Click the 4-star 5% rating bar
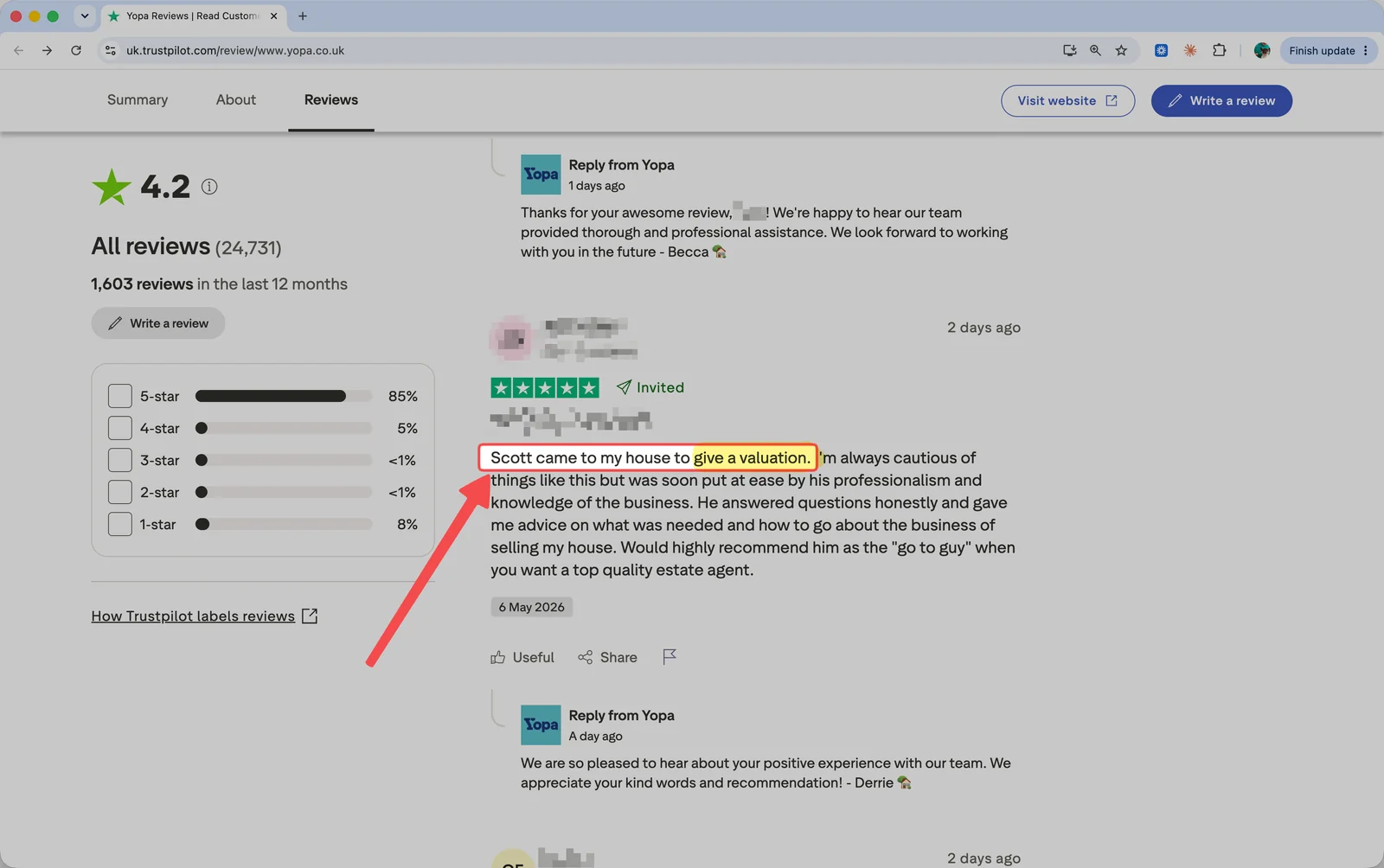 tap(284, 428)
